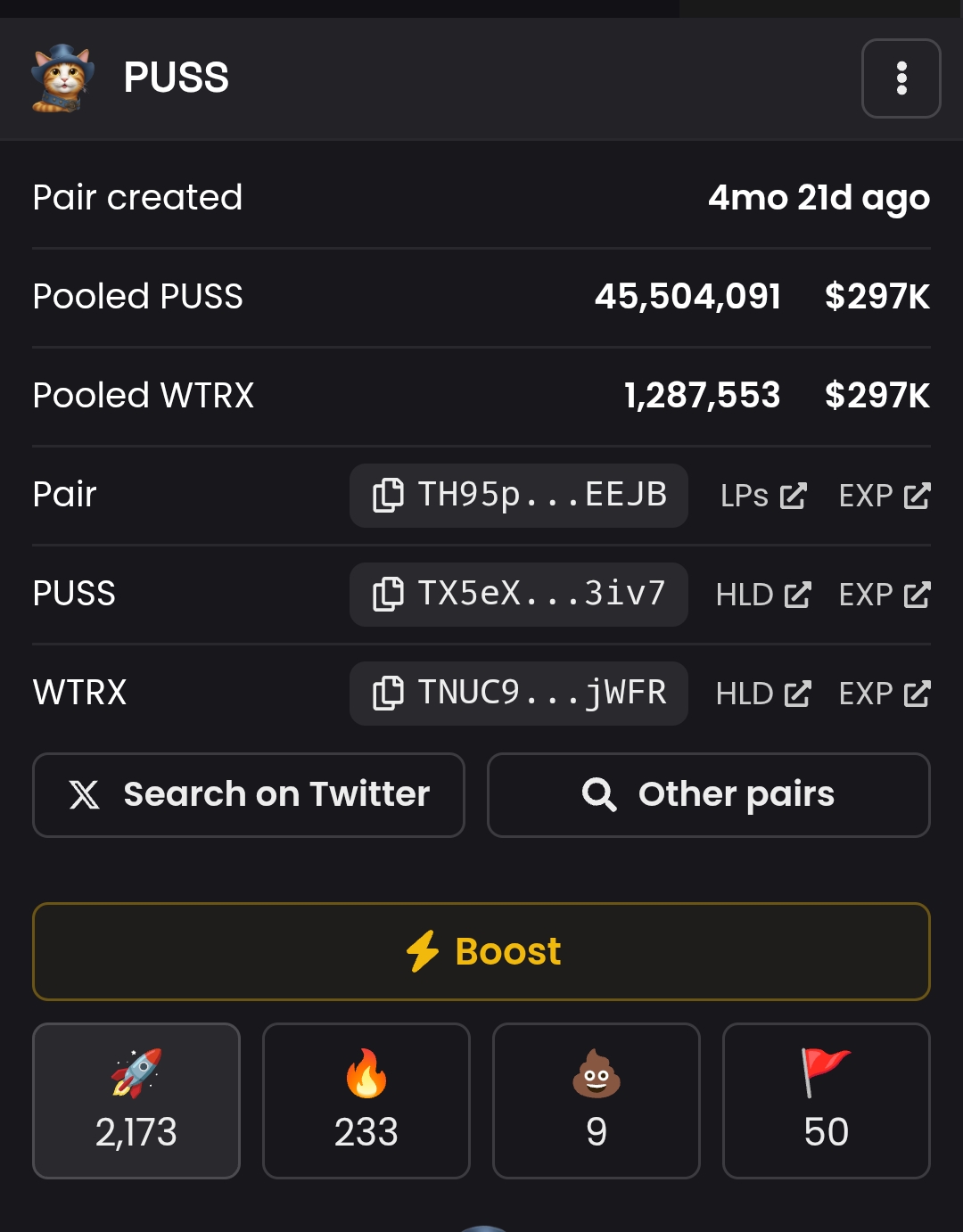This screenshot has height=1232, width=963.
Task: Toggle the red flag reaction showing 50
Action: (x=826, y=1100)
